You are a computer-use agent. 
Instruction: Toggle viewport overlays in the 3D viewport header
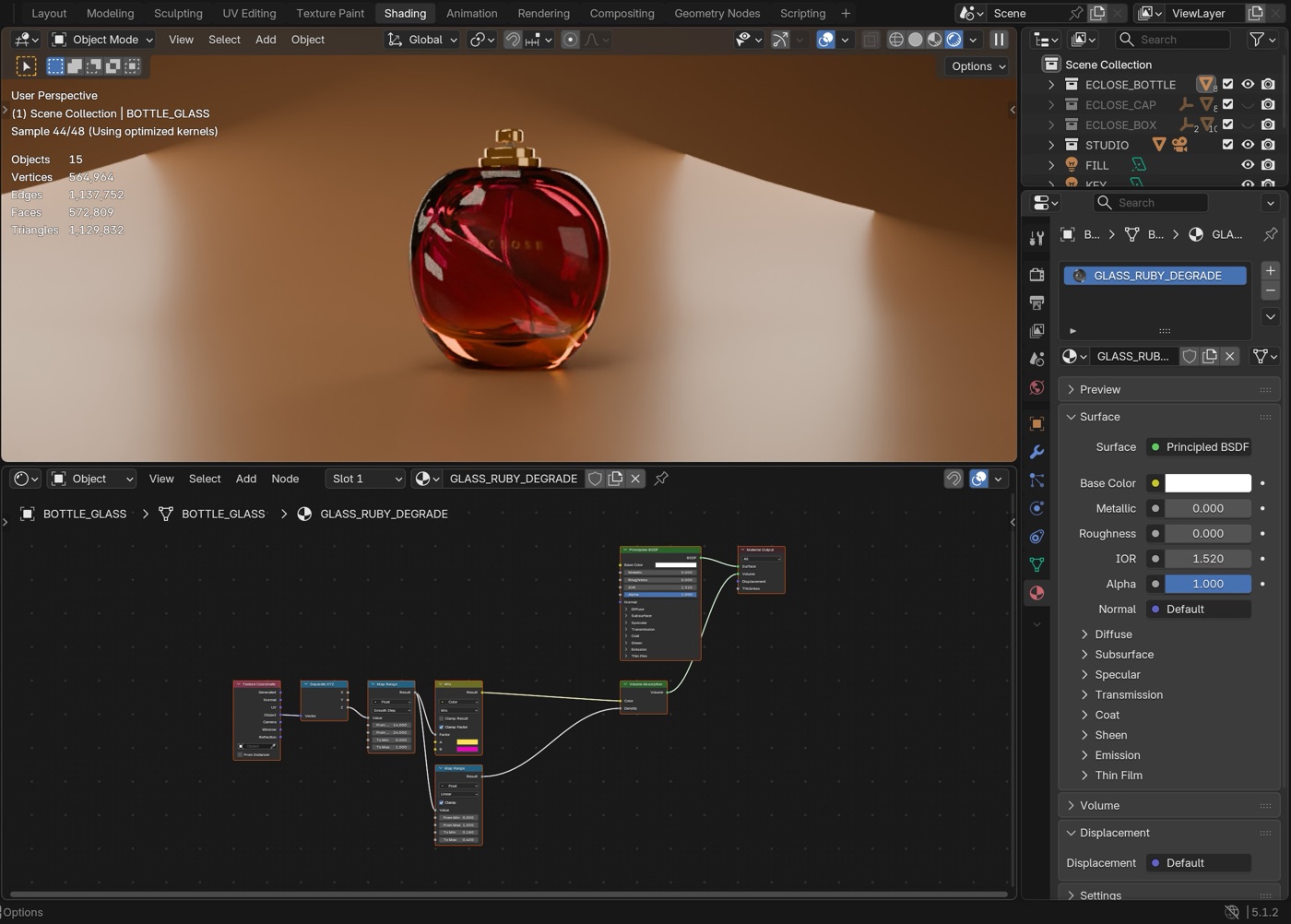click(x=825, y=40)
